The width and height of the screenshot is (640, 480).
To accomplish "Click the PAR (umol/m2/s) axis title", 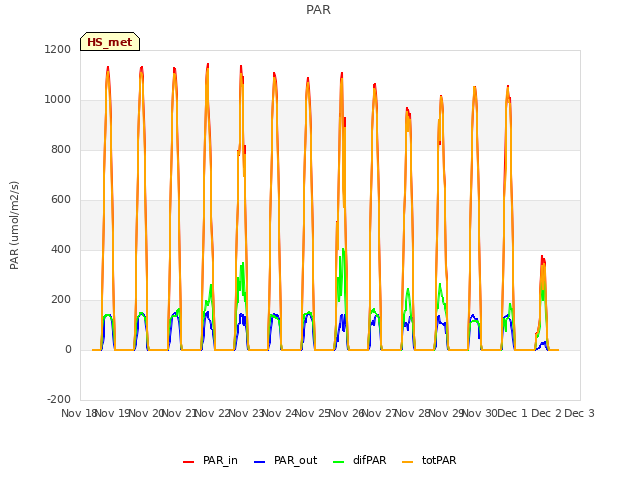I will 14,225.
